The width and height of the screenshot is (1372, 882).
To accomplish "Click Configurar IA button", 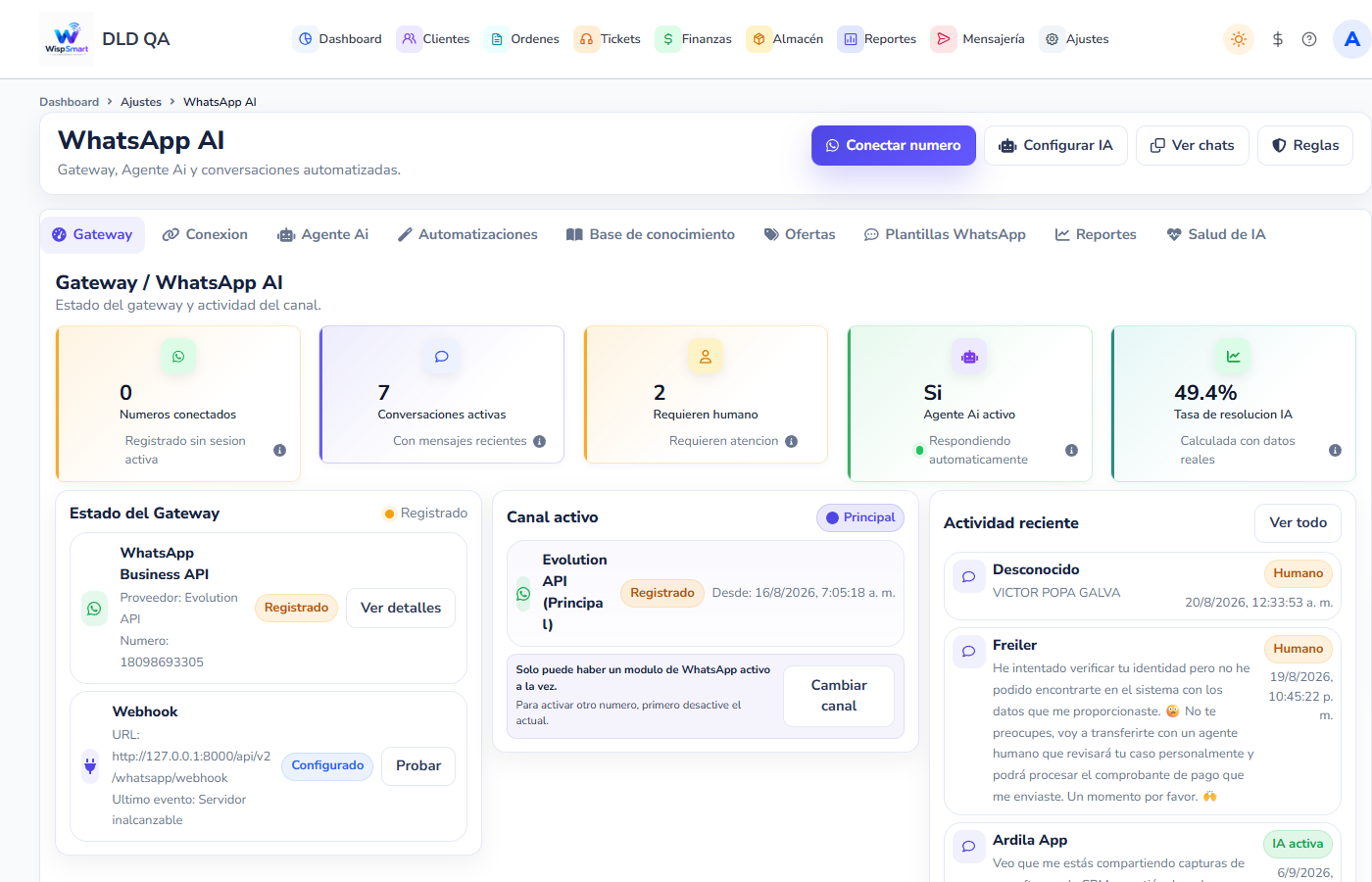I will (x=1055, y=145).
